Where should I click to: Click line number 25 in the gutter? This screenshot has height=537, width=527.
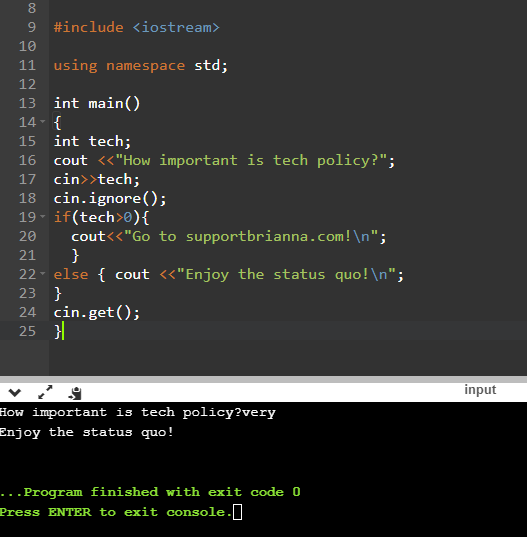[27, 331]
